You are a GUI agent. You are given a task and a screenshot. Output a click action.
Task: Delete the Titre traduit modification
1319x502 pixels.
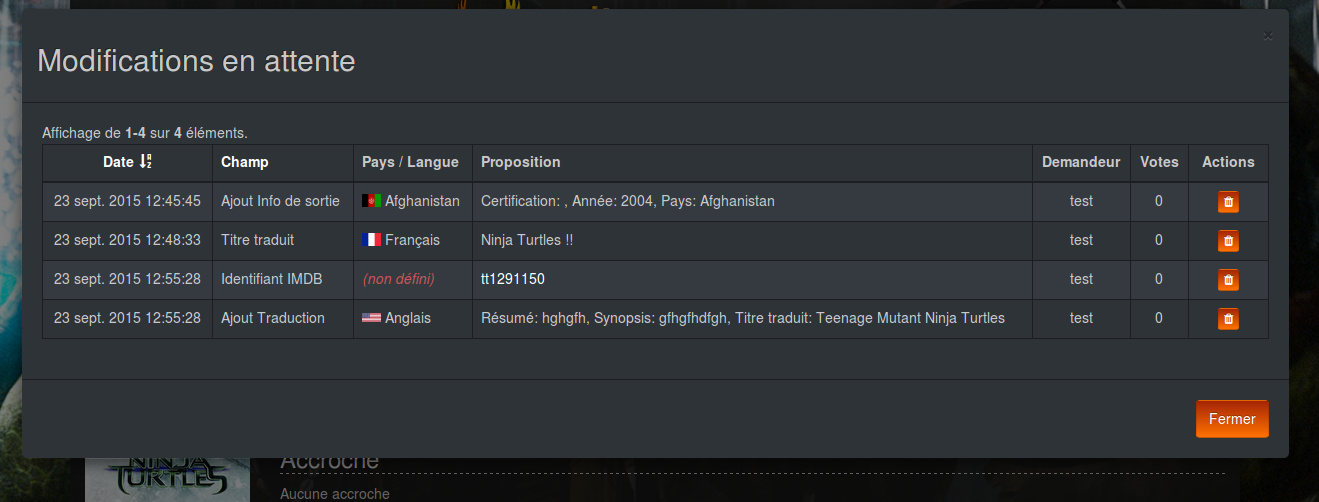(1228, 241)
